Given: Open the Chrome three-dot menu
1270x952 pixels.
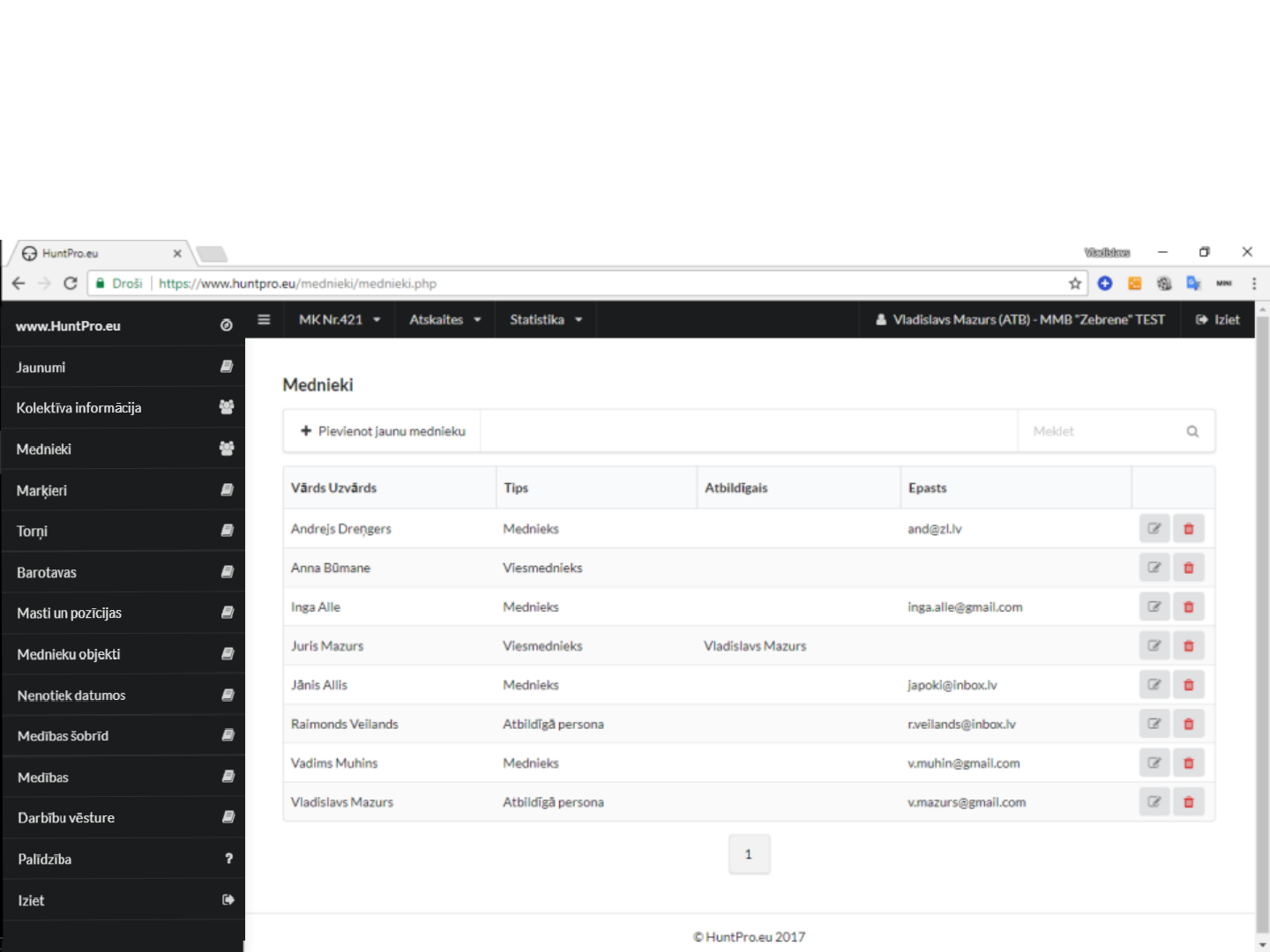Looking at the screenshot, I should click(x=1254, y=284).
